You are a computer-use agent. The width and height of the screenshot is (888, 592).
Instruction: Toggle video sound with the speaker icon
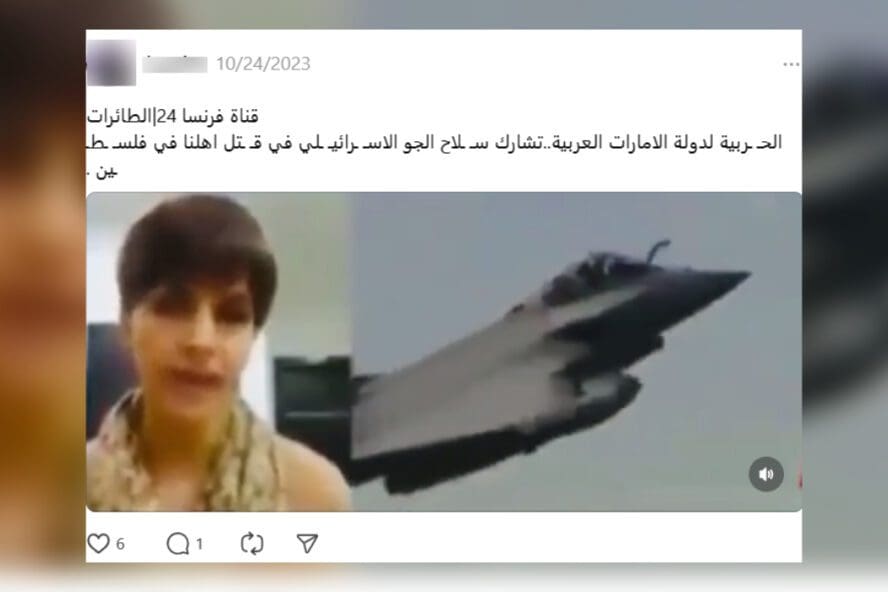766,474
